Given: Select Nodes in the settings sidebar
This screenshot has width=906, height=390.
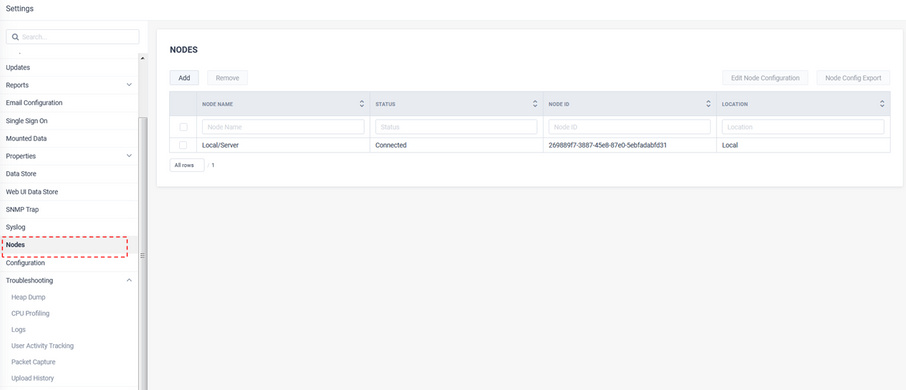Looking at the screenshot, I should [x=15, y=245].
